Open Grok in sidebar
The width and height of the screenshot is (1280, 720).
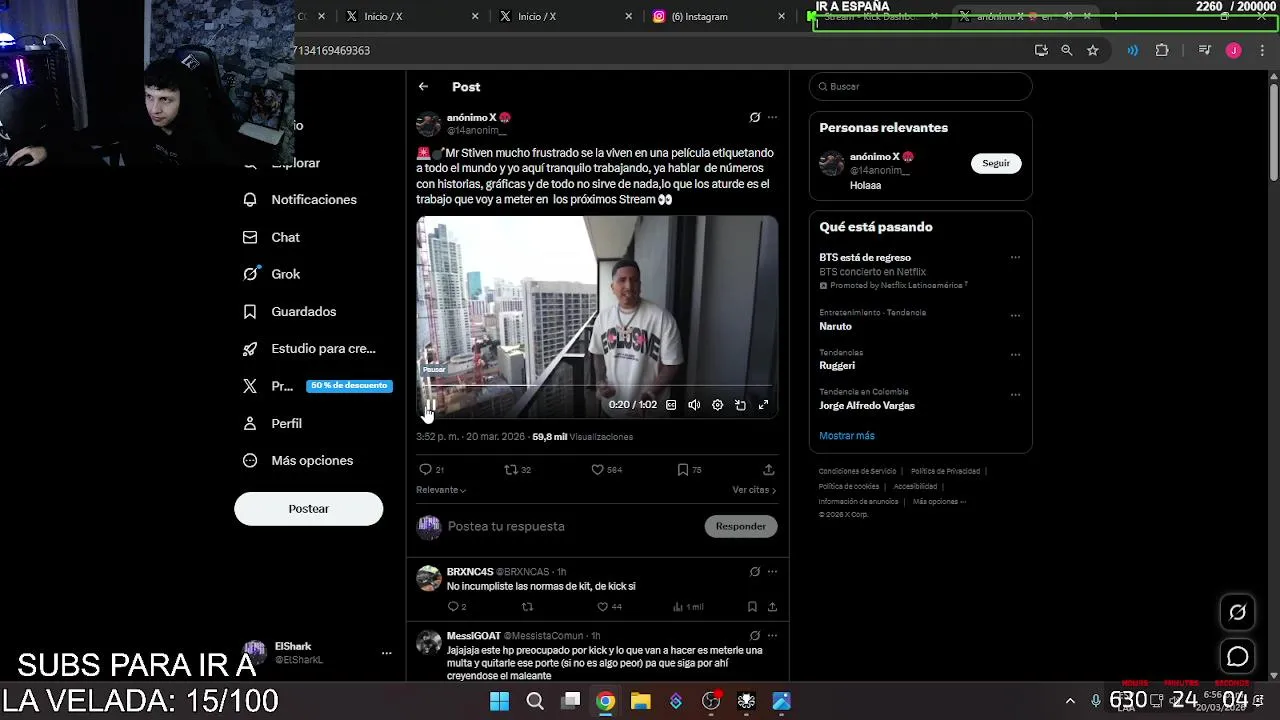[272, 274]
